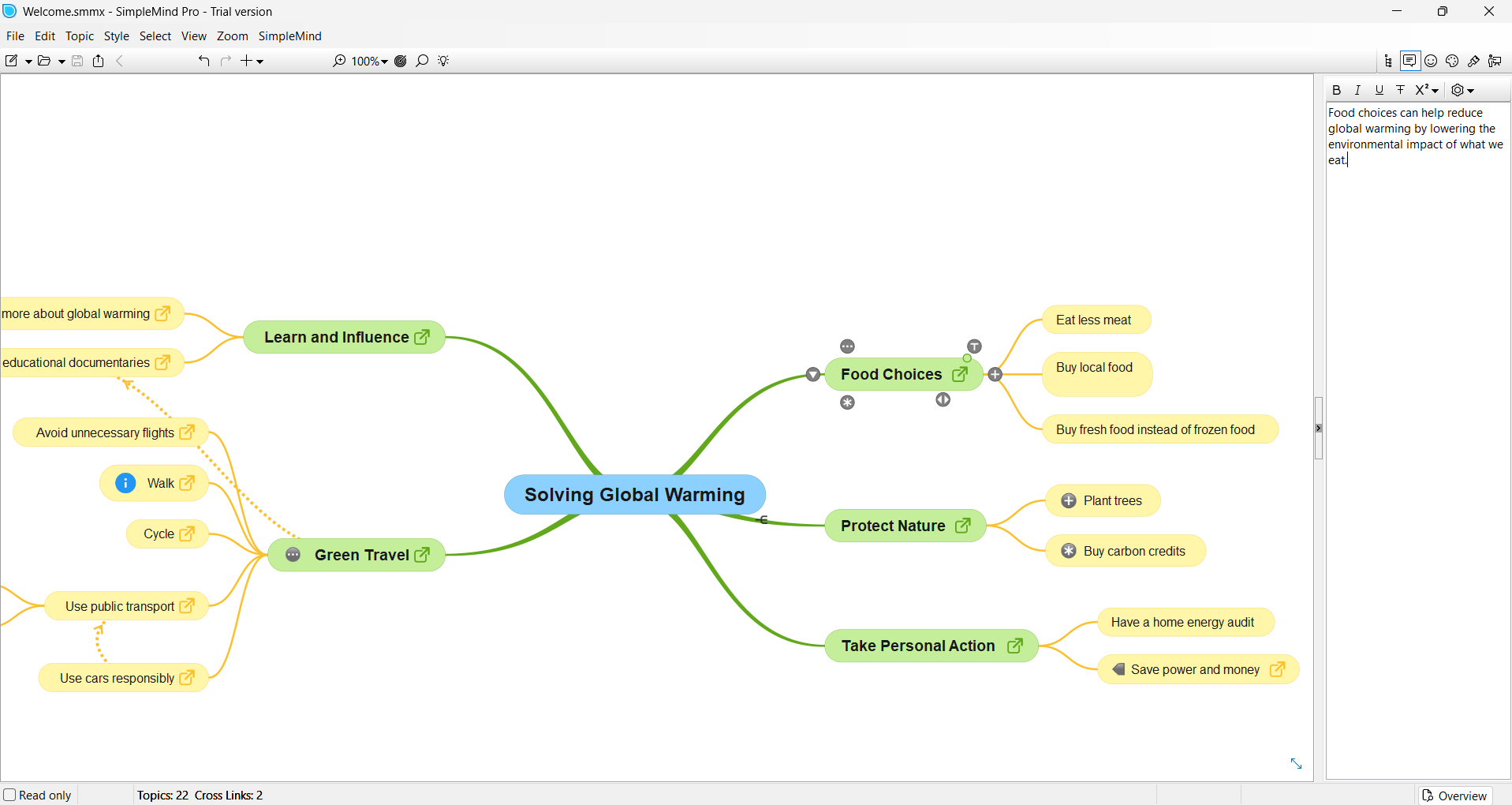Select the Solving Global Warming central topic
Viewport: 1512px width, 805px height.
(x=635, y=495)
